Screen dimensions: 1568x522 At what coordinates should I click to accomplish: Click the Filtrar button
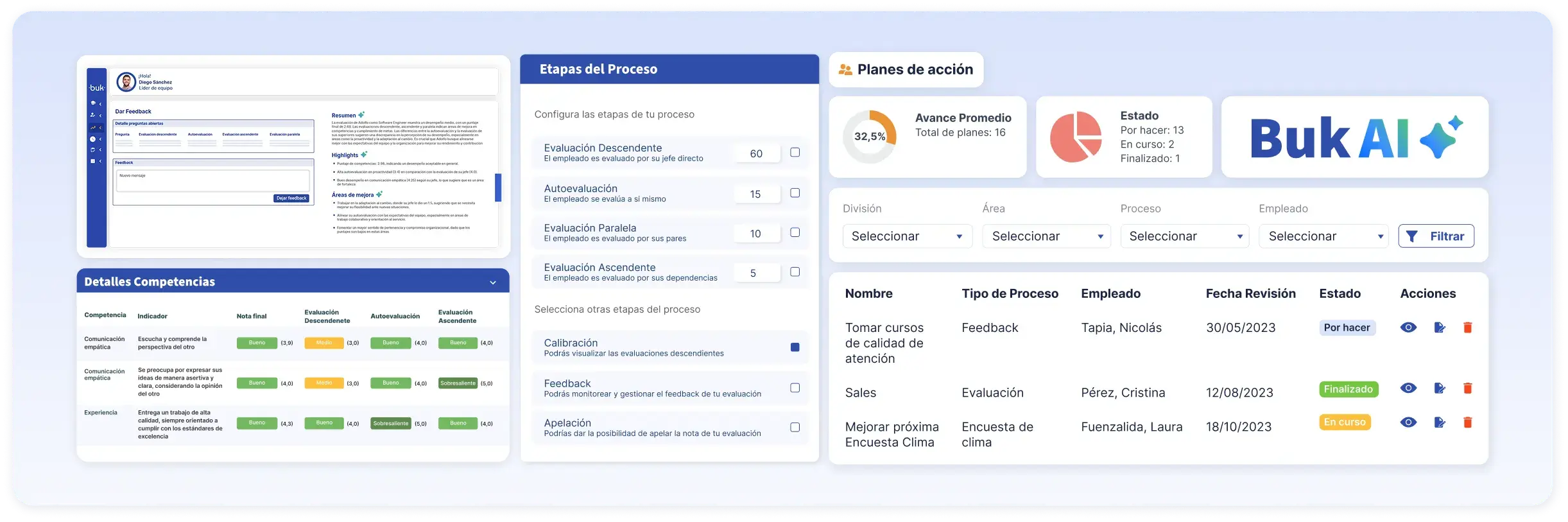pos(1436,236)
